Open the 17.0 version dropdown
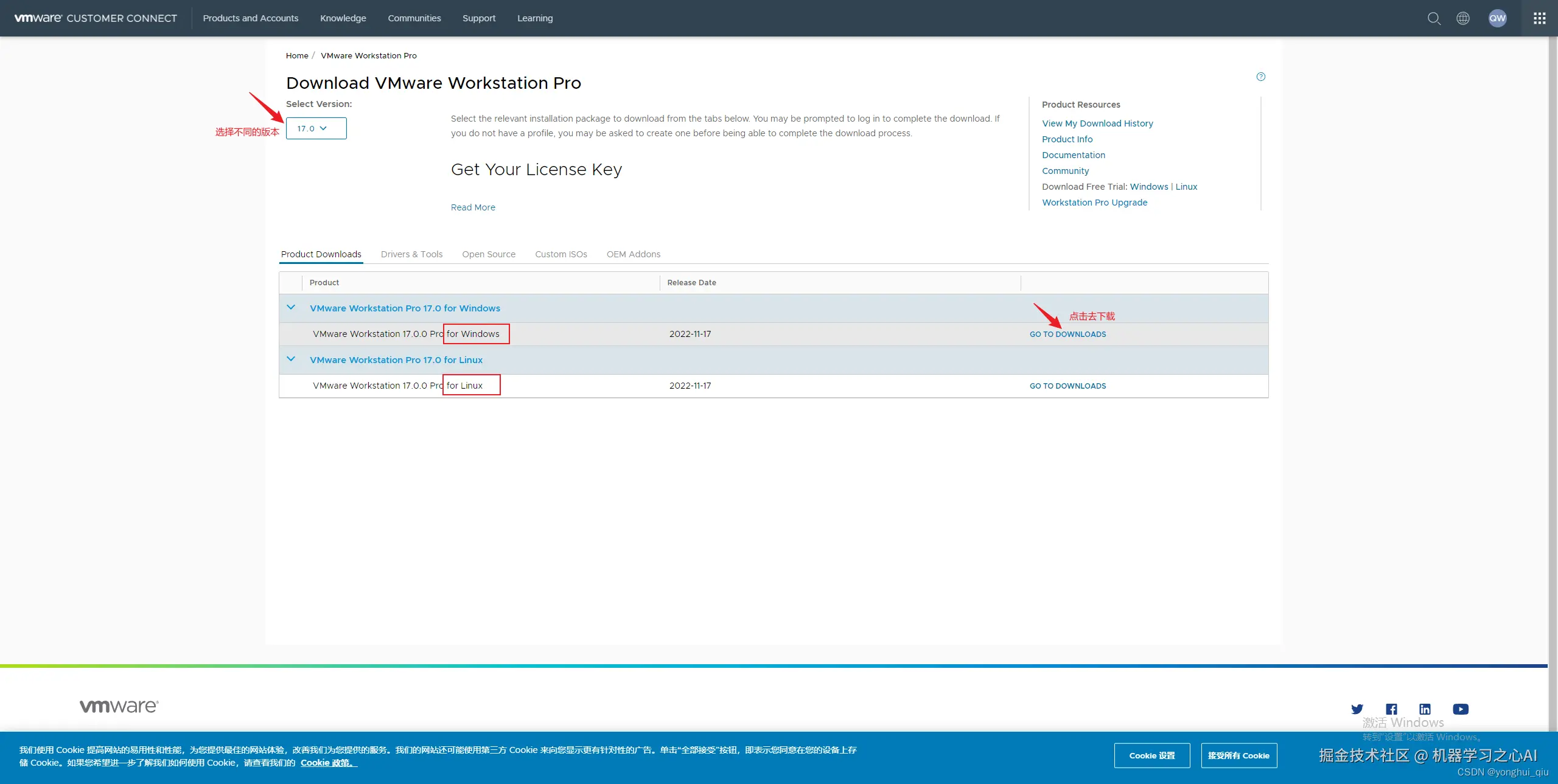This screenshot has width=1558, height=784. click(316, 128)
